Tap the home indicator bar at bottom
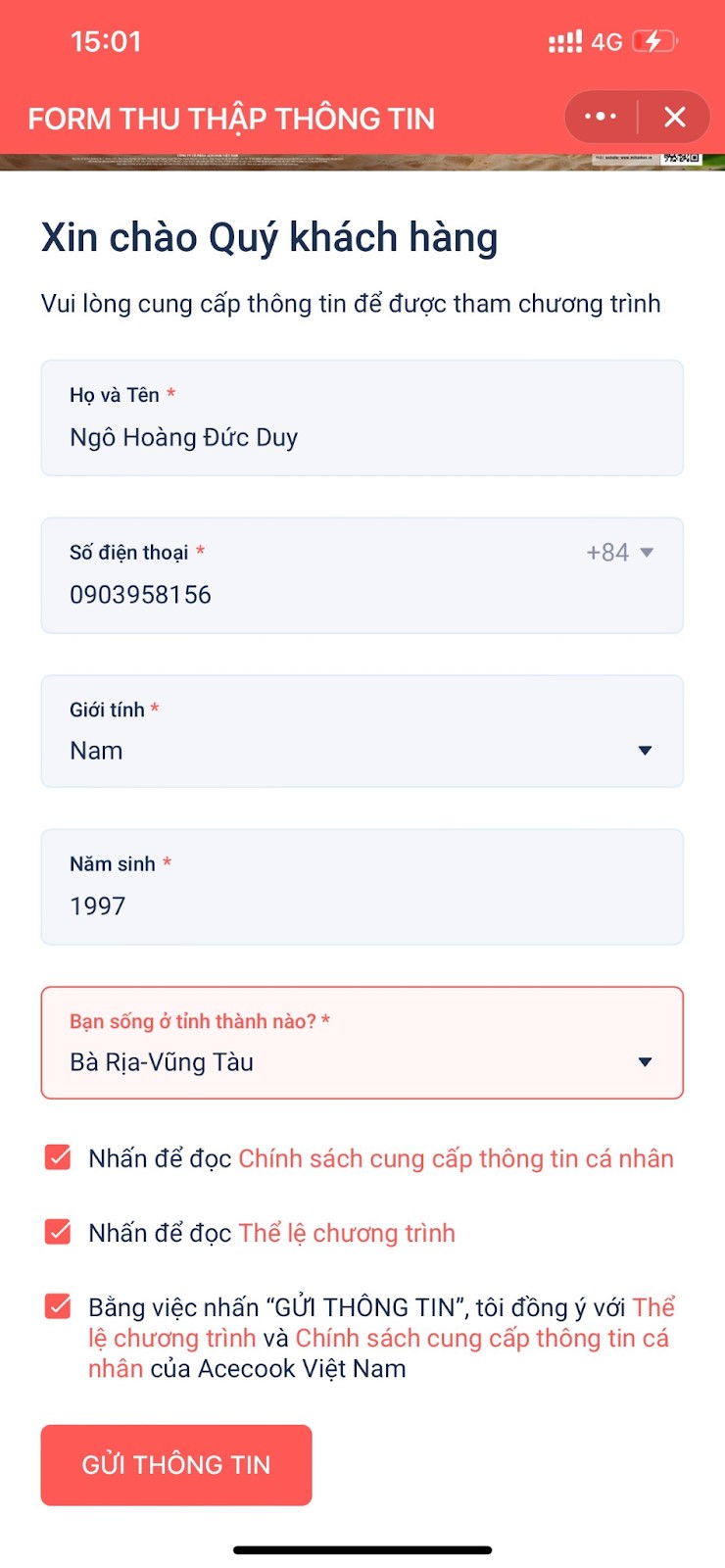Viewport: 725px width, 1568px height. (x=362, y=1550)
